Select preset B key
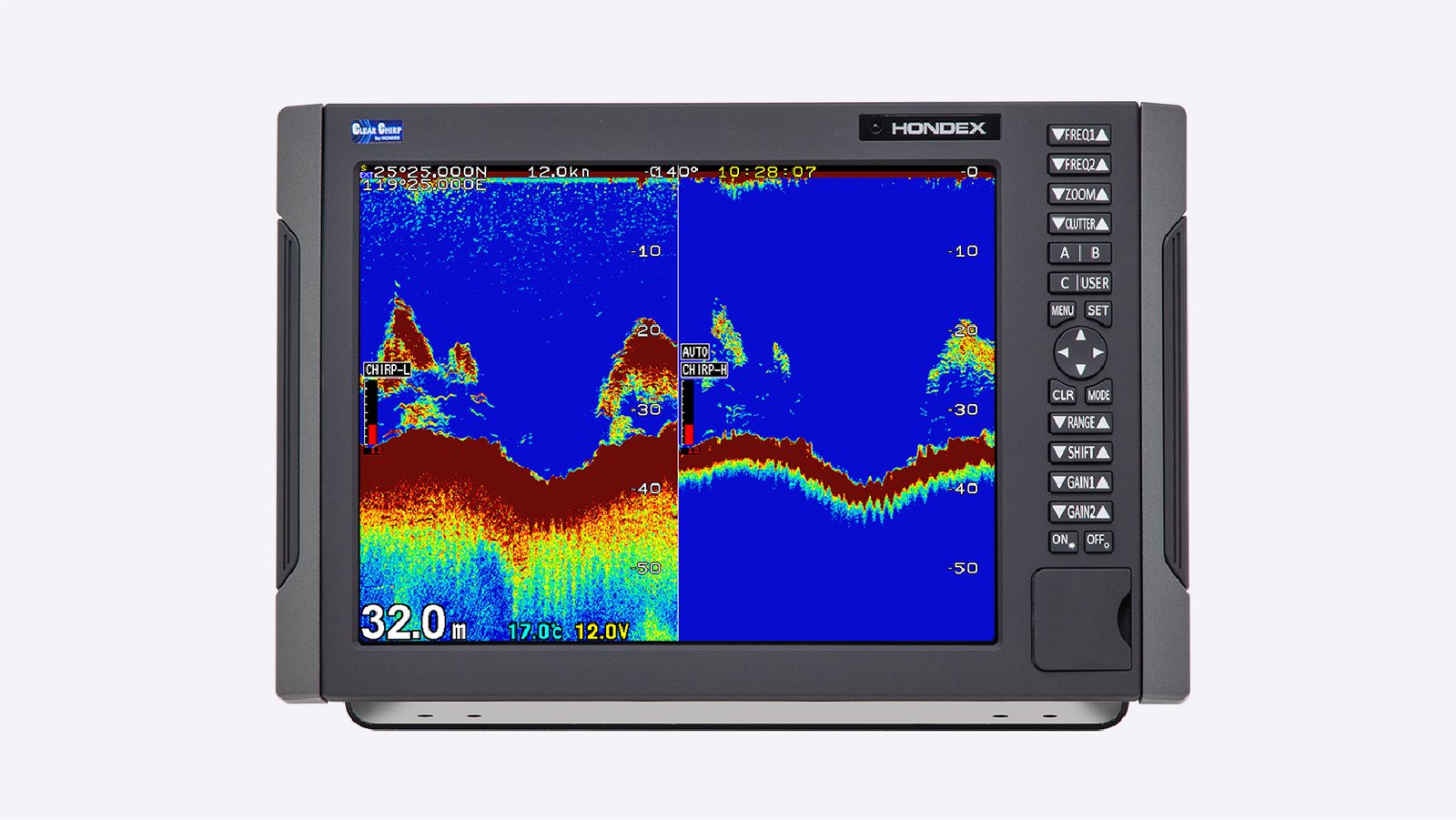Screen dimensions: 1456x820 (1096, 253)
